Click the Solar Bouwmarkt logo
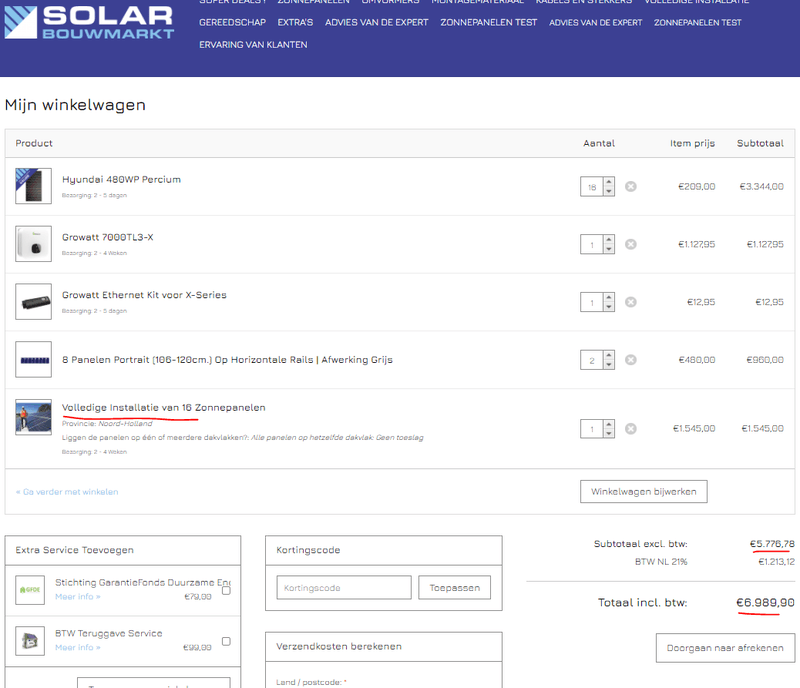Image resolution: width=800 pixels, height=688 pixels. click(89, 22)
